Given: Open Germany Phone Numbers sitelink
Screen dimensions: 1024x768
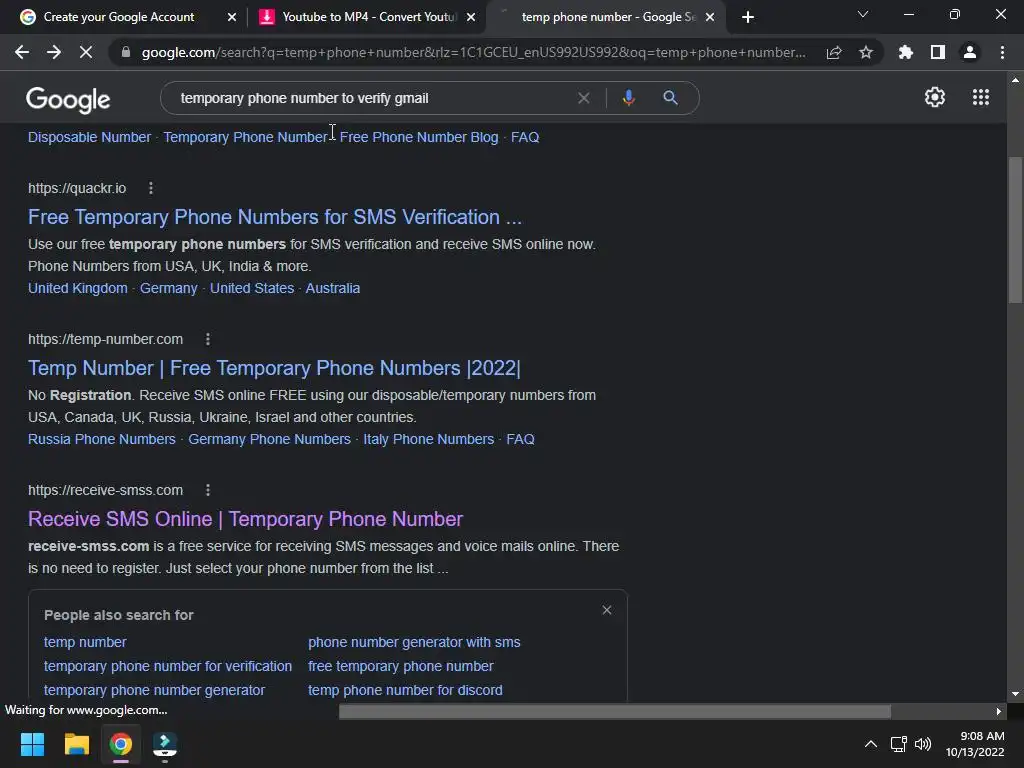Looking at the screenshot, I should 269,439.
